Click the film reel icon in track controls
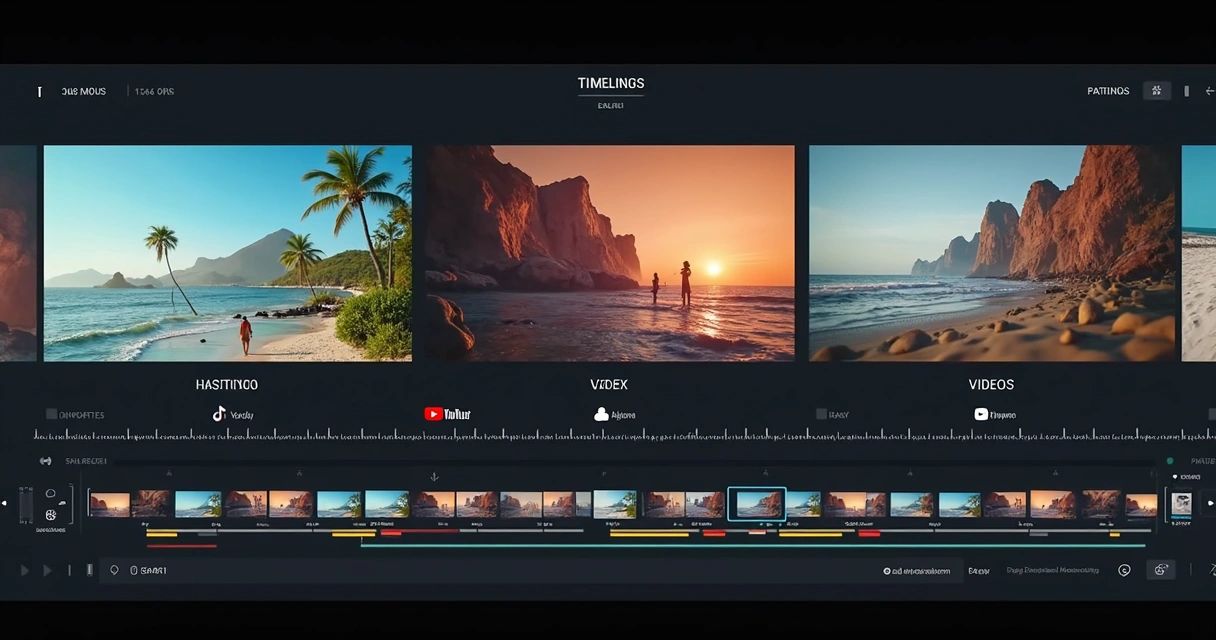 click(x=51, y=515)
